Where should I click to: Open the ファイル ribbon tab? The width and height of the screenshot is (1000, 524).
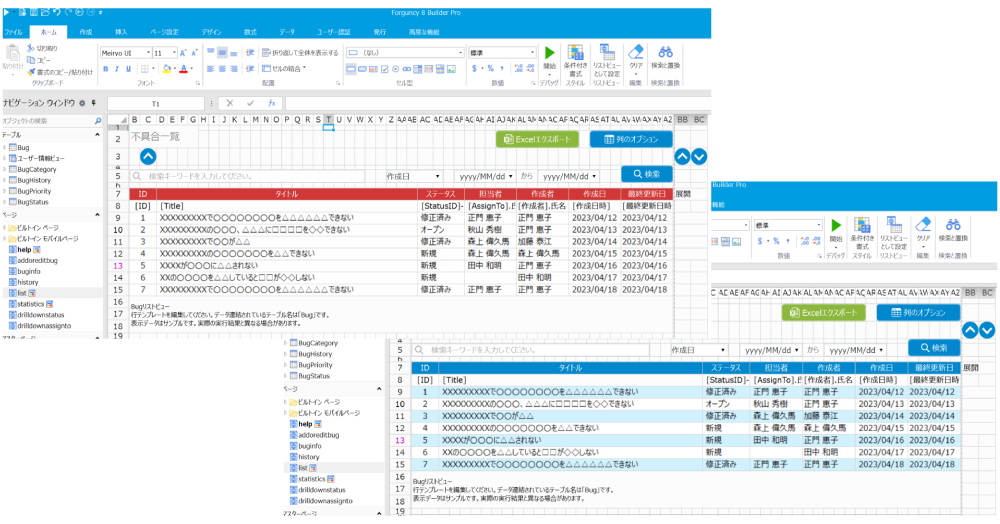click(x=13, y=32)
